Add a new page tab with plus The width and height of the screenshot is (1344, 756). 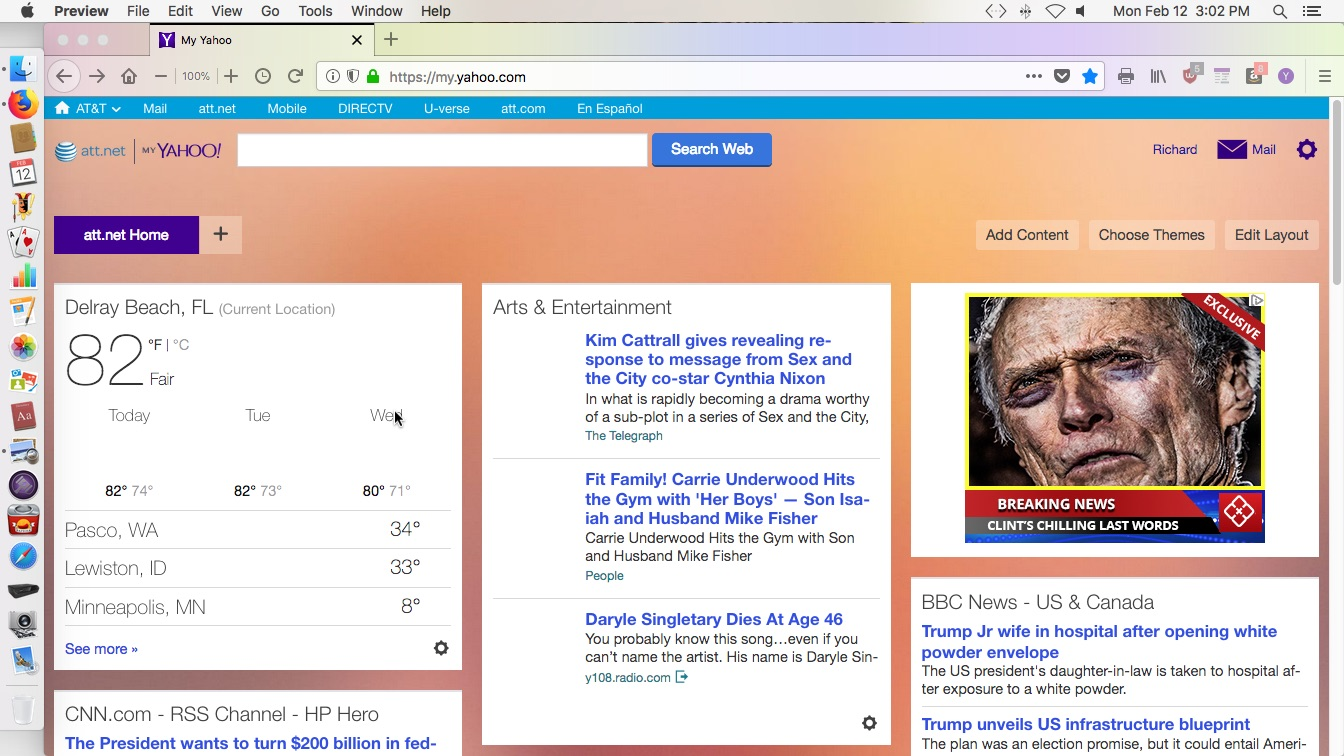point(220,235)
